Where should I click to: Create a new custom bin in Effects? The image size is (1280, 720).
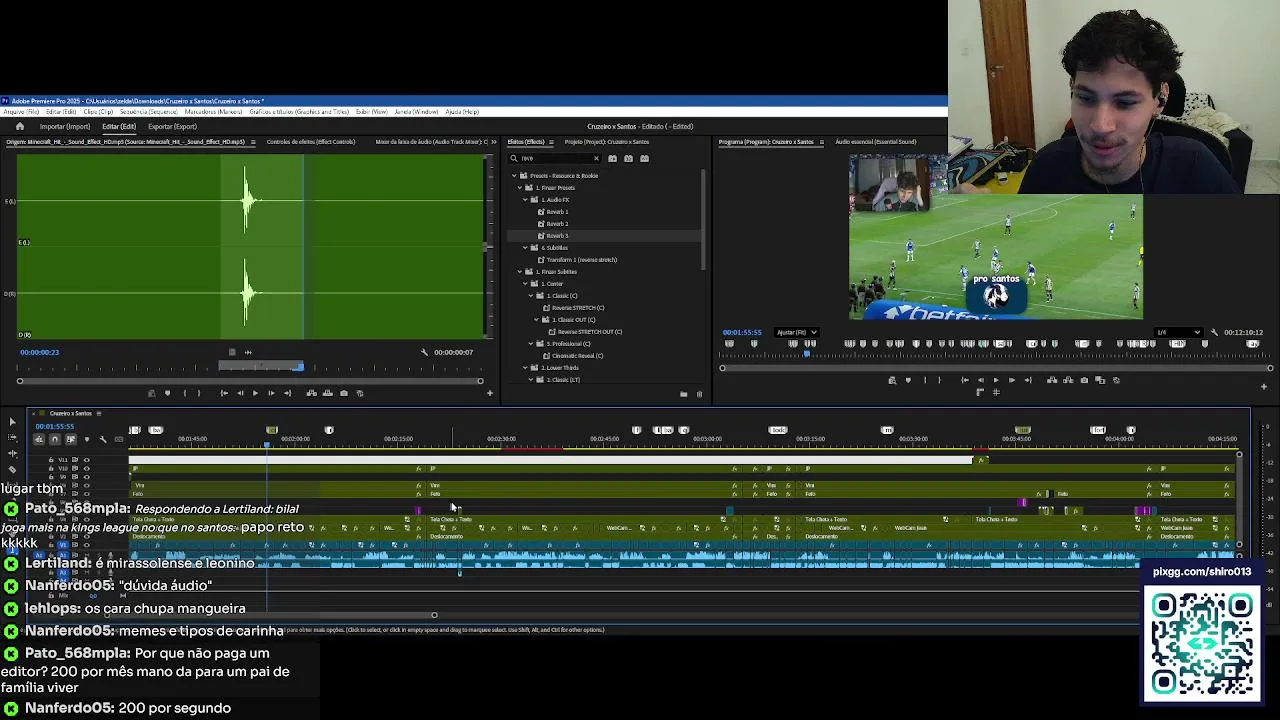tap(684, 394)
